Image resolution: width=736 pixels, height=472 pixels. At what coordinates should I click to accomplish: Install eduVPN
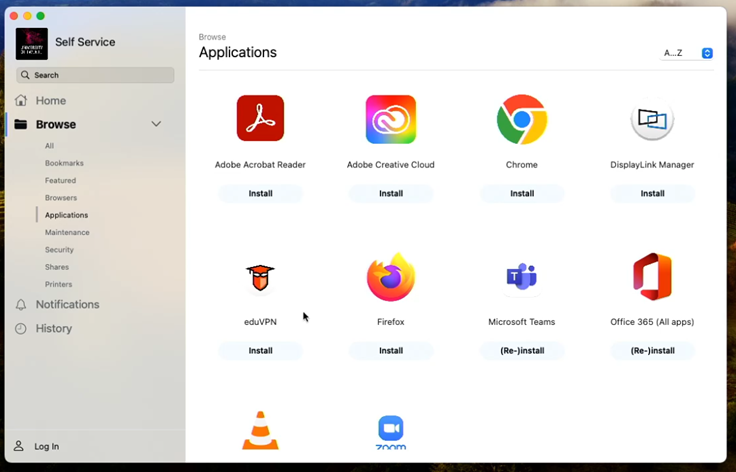point(260,350)
